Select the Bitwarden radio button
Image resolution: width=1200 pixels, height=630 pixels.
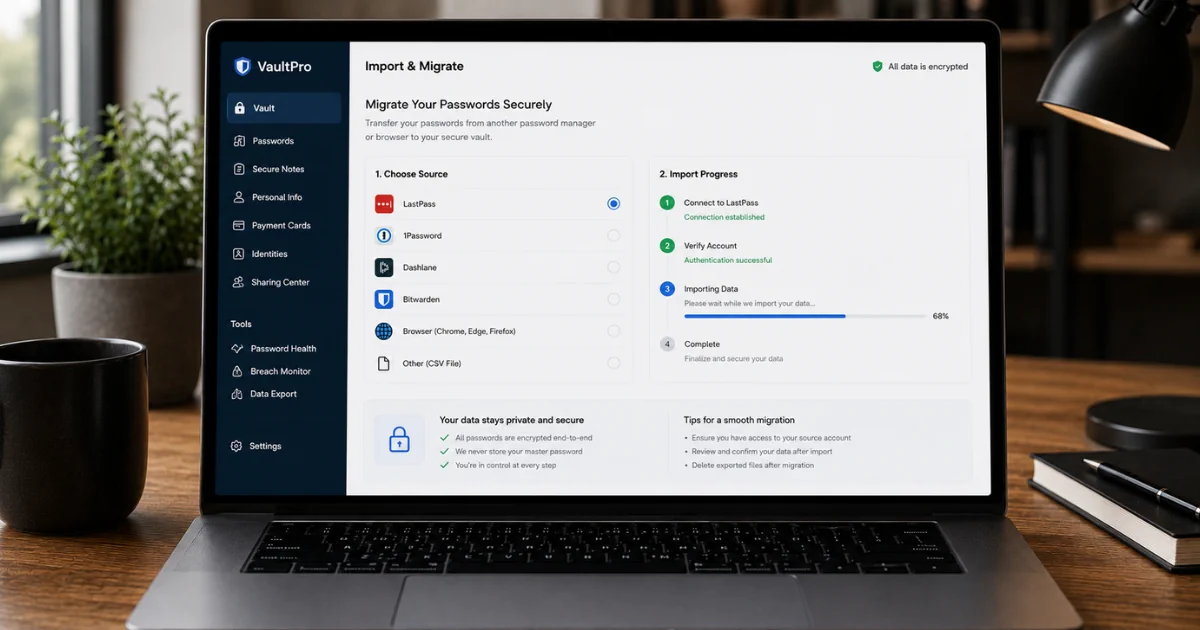614,299
